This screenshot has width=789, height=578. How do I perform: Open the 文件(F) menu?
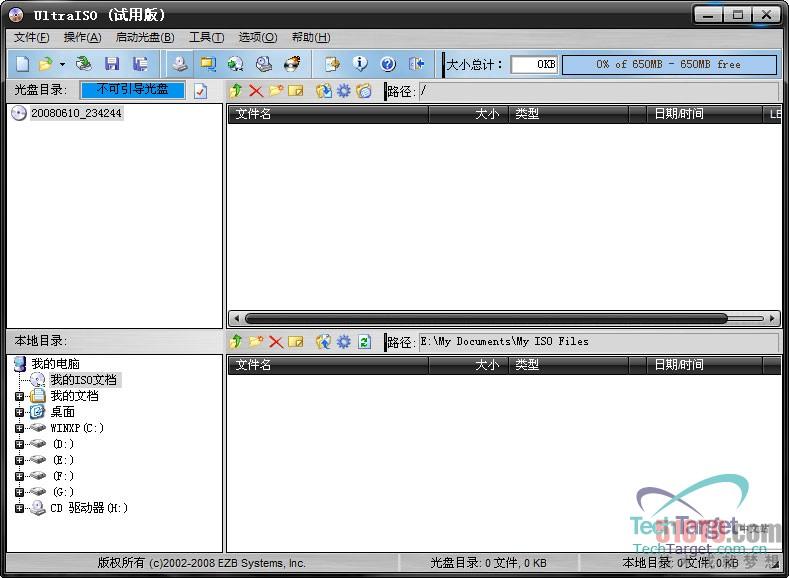point(31,38)
